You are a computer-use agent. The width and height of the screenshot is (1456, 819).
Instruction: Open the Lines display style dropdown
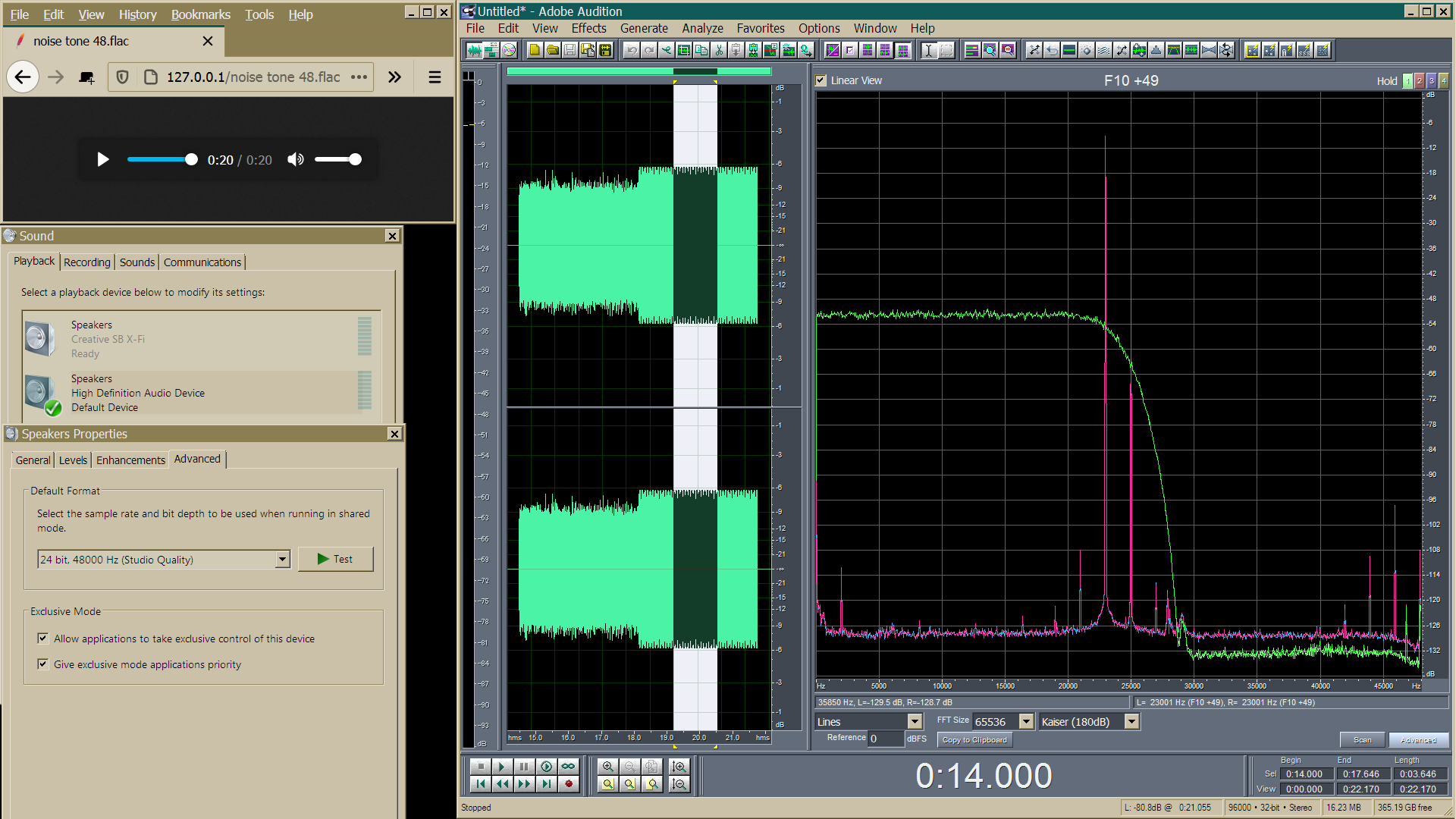pyautogui.click(x=915, y=722)
